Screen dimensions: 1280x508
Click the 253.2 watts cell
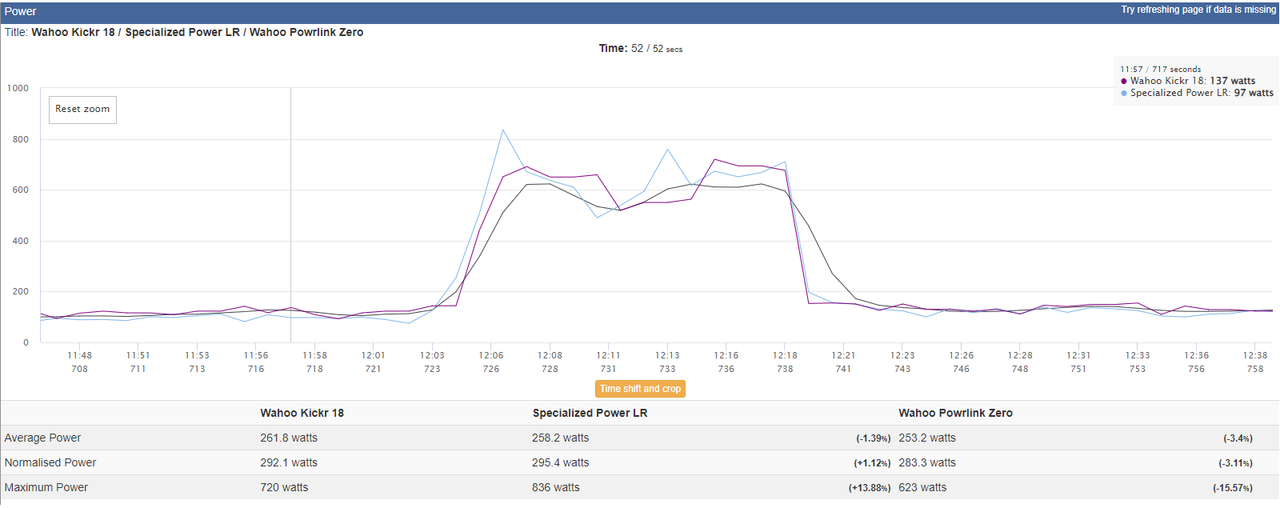point(928,438)
